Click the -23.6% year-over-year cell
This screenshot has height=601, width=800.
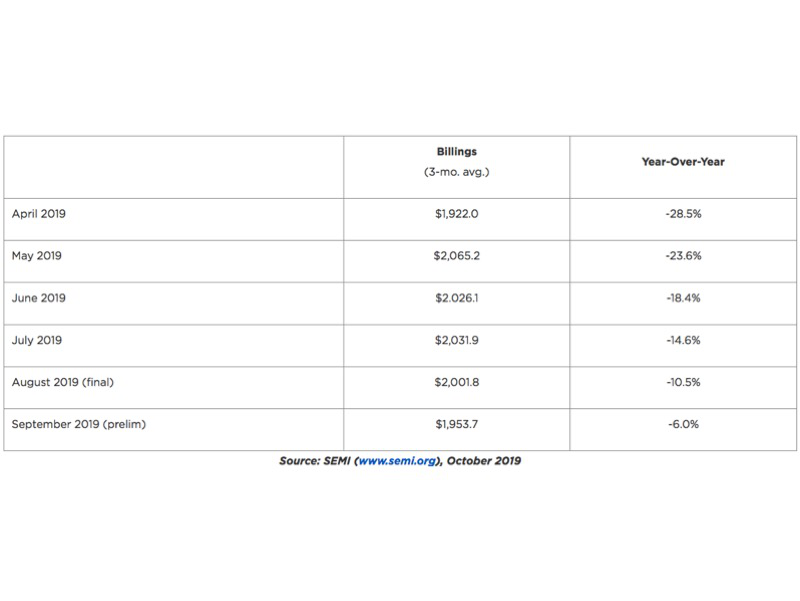click(x=683, y=256)
